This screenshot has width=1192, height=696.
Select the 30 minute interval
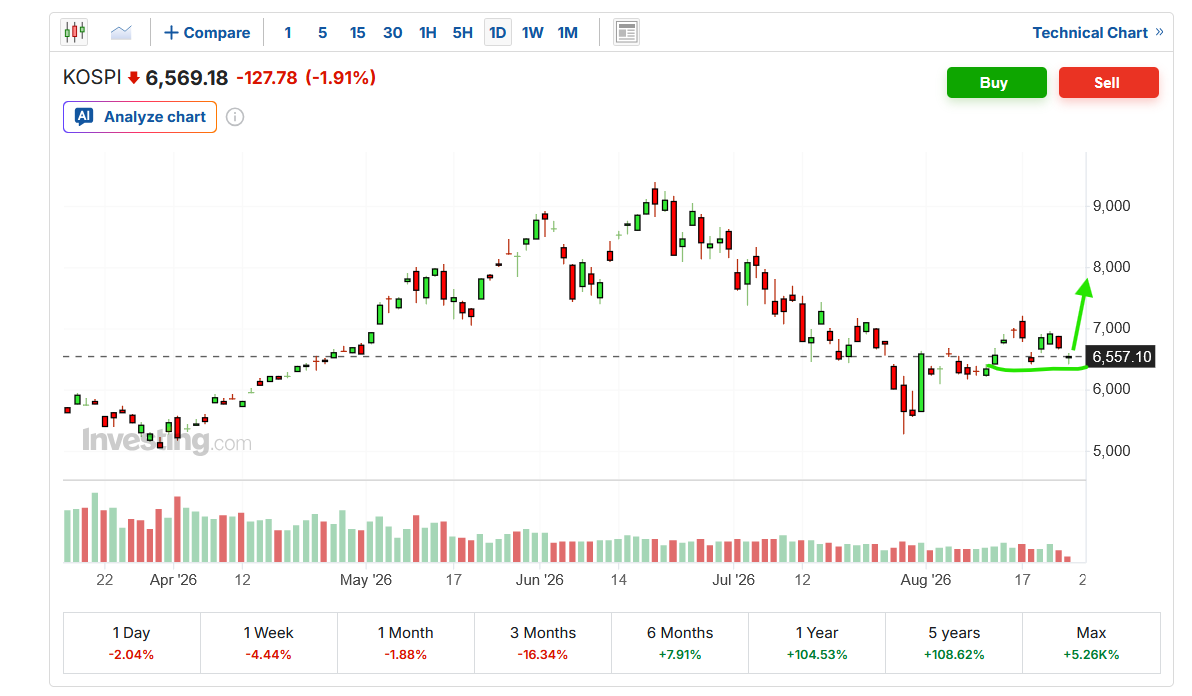point(392,33)
